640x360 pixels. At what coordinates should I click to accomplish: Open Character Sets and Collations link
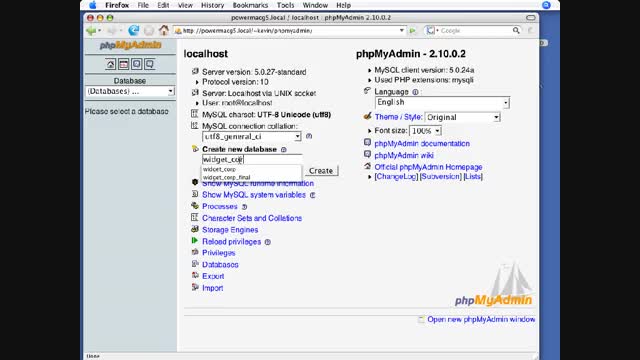252,218
